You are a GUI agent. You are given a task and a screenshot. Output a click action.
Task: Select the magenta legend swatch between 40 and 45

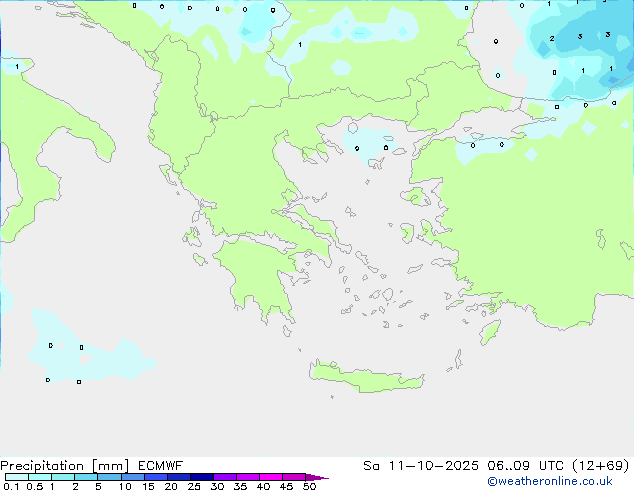pyautogui.click(x=271, y=477)
